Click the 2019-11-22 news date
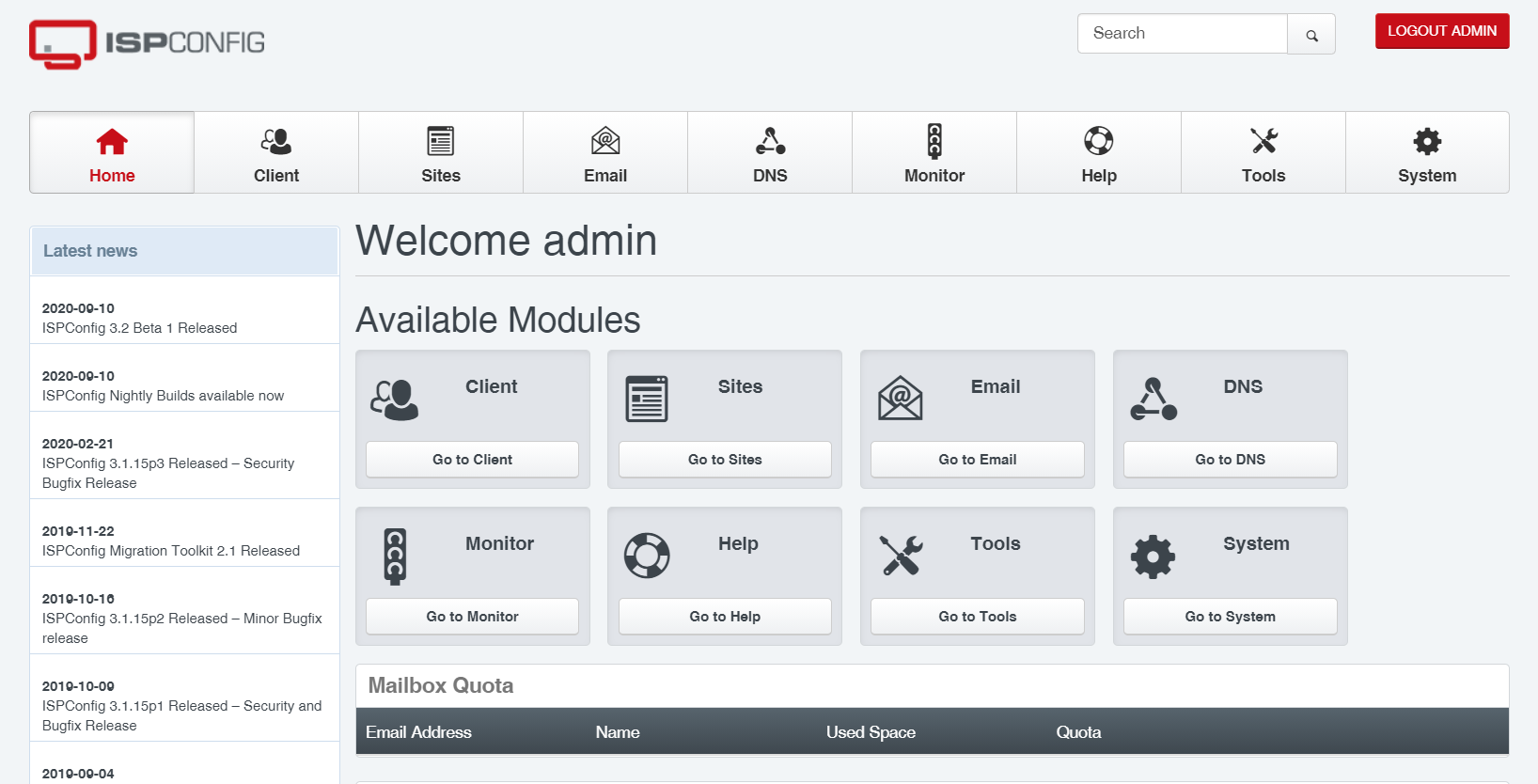This screenshot has height=784, width=1538. click(x=78, y=531)
